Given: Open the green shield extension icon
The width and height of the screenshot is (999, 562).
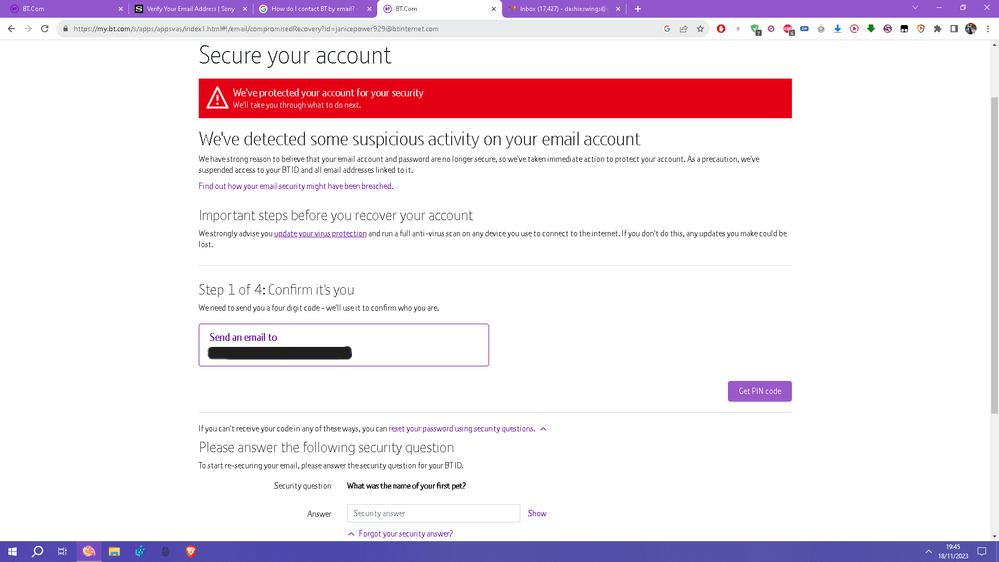Looking at the screenshot, I should pos(755,29).
